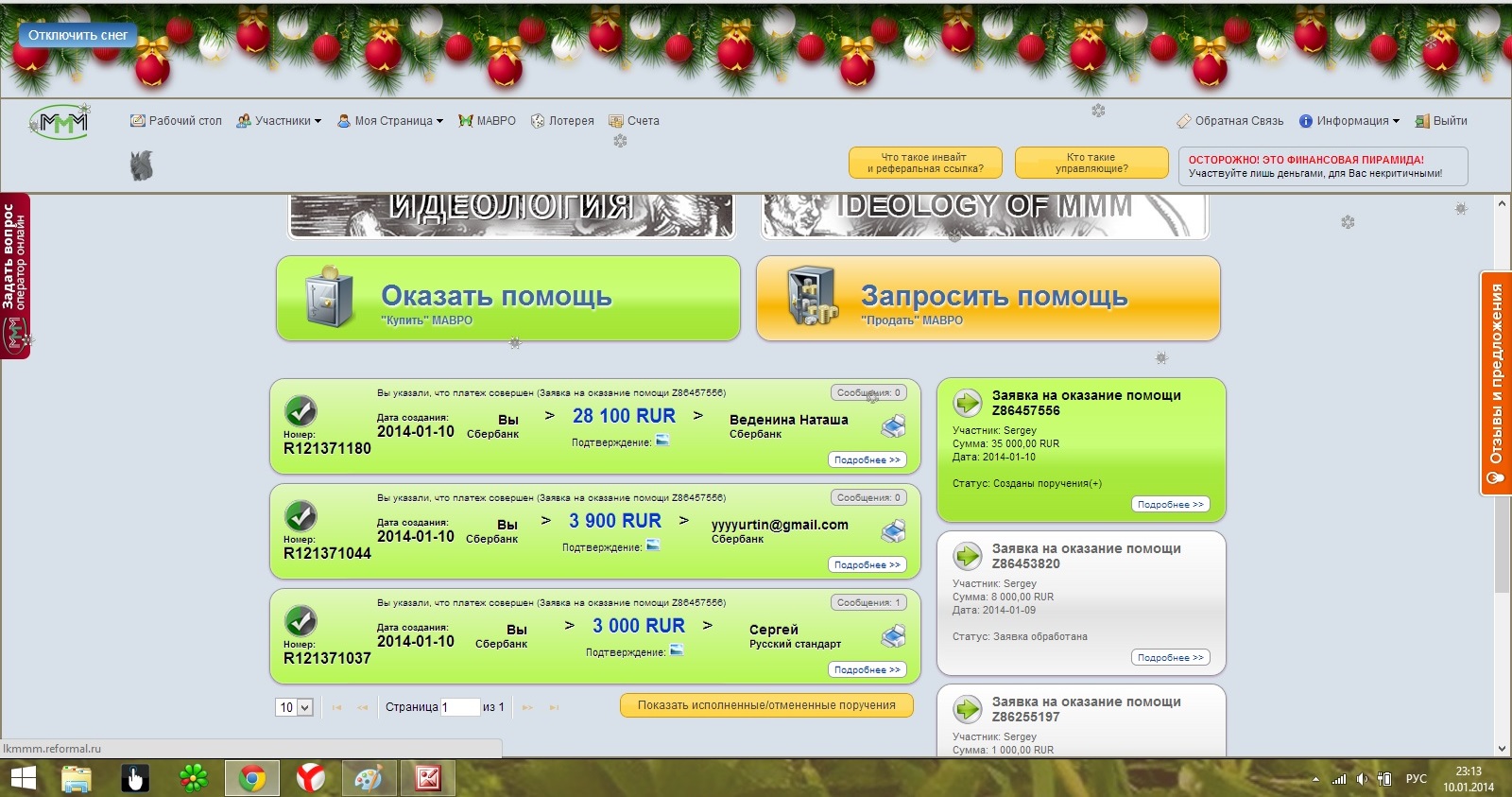Click the Запросить помощь button

point(988,298)
